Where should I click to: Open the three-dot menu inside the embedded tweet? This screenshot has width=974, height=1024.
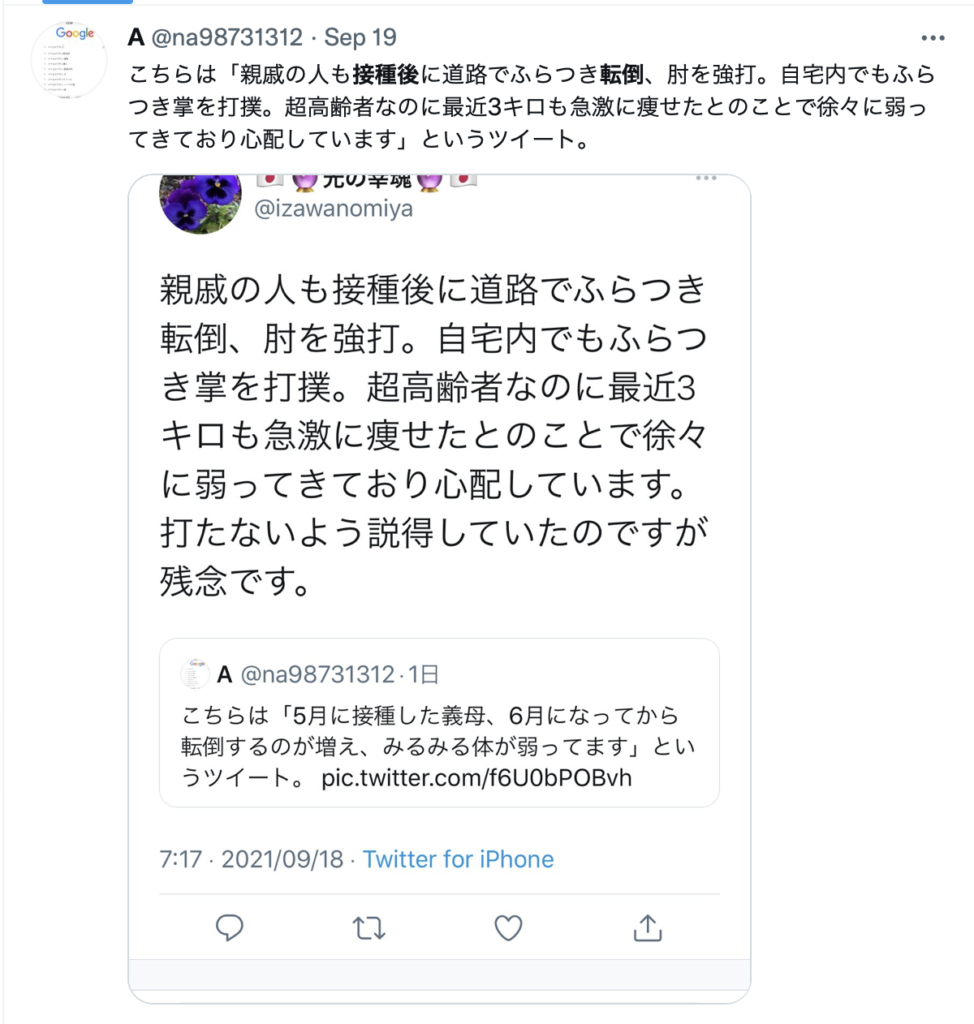pyautogui.click(x=706, y=178)
